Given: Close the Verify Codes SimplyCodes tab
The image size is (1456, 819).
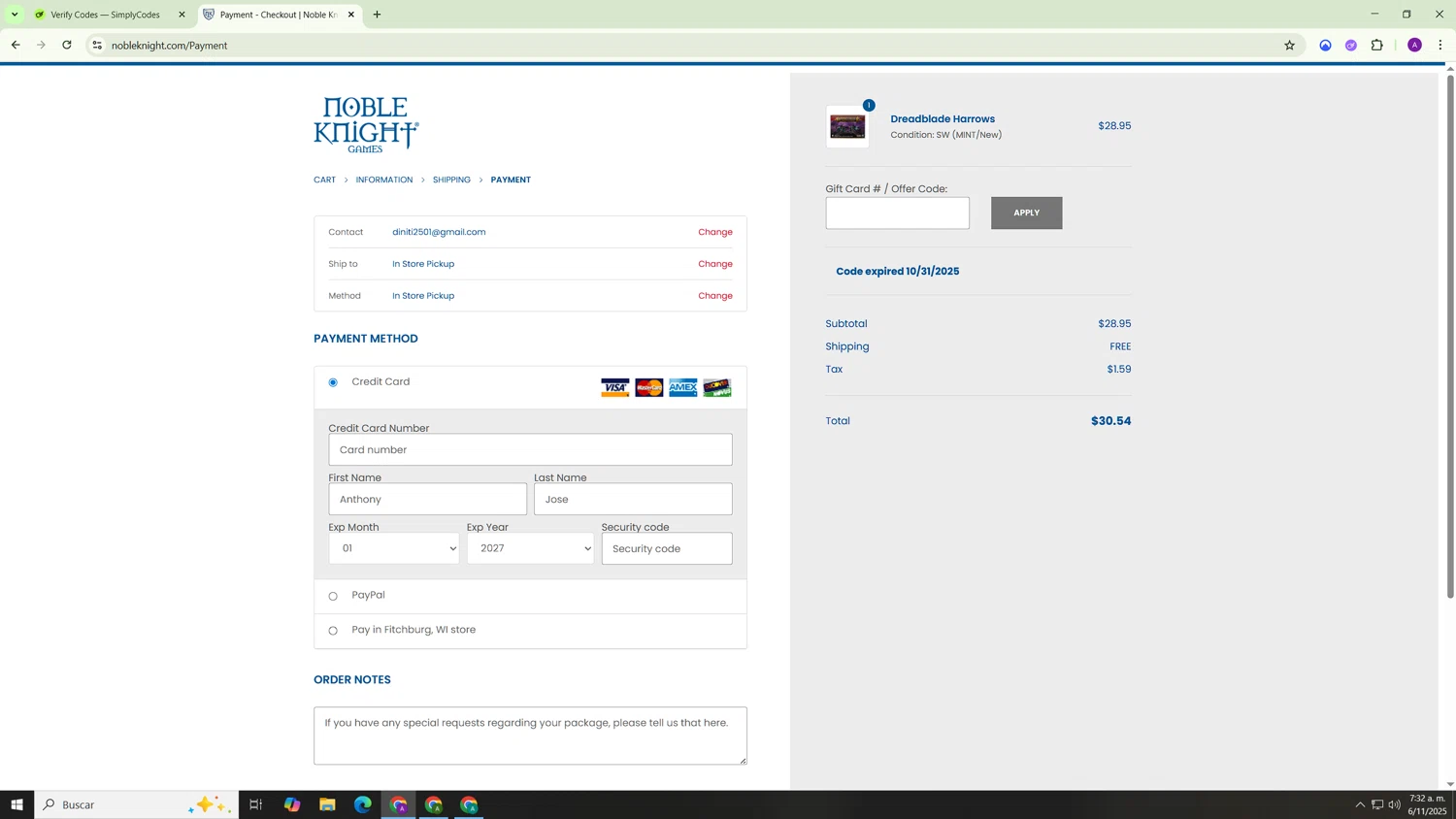Looking at the screenshot, I should [182, 15].
